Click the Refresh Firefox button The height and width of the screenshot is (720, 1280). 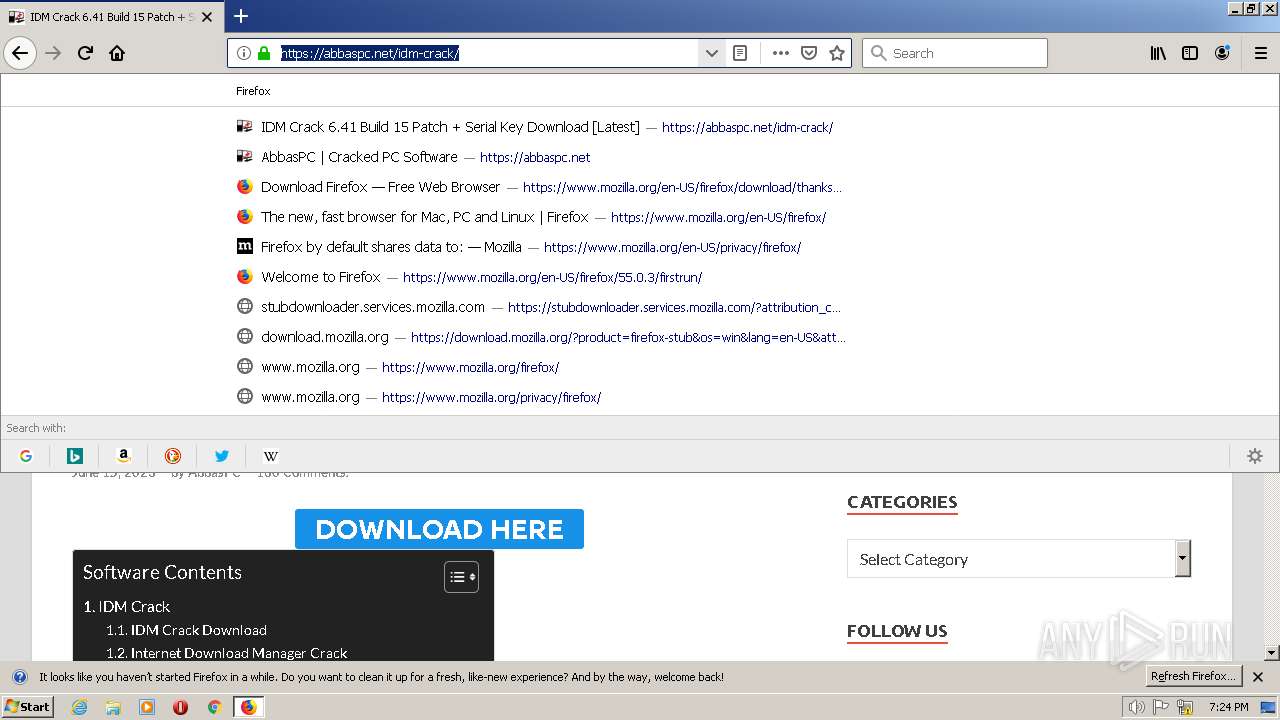point(1194,677)
